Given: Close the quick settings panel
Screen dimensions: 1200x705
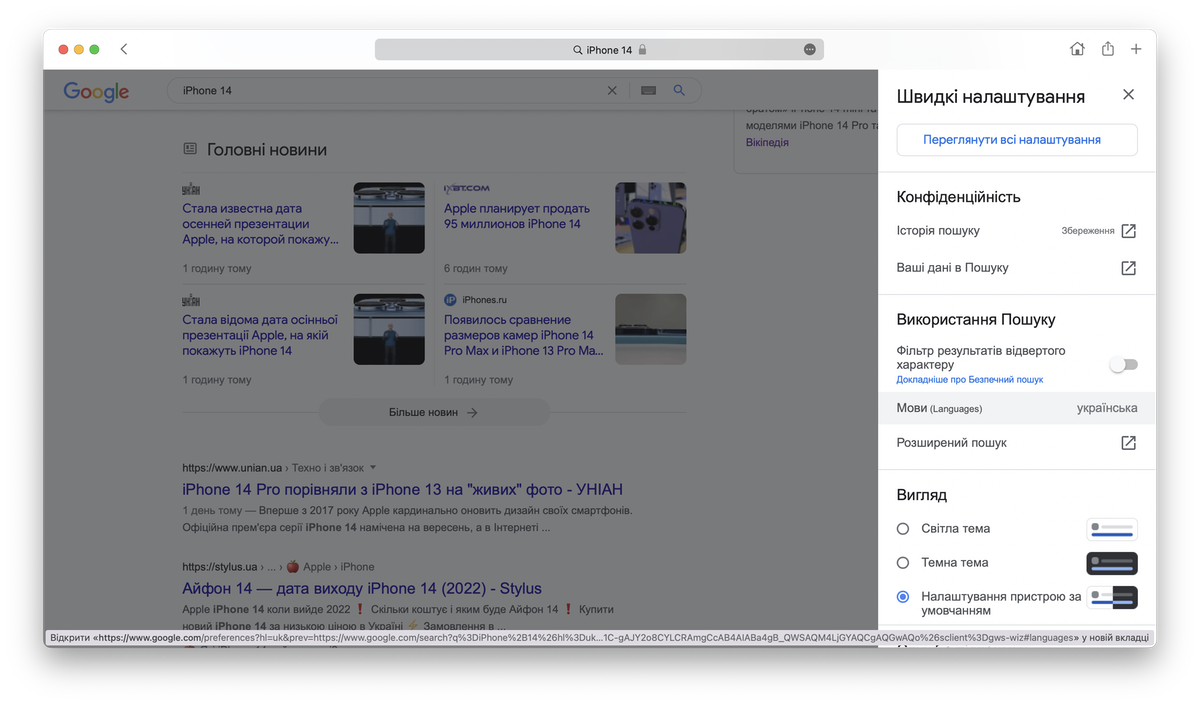Looking at the screenshot, I should point(1128,95).
